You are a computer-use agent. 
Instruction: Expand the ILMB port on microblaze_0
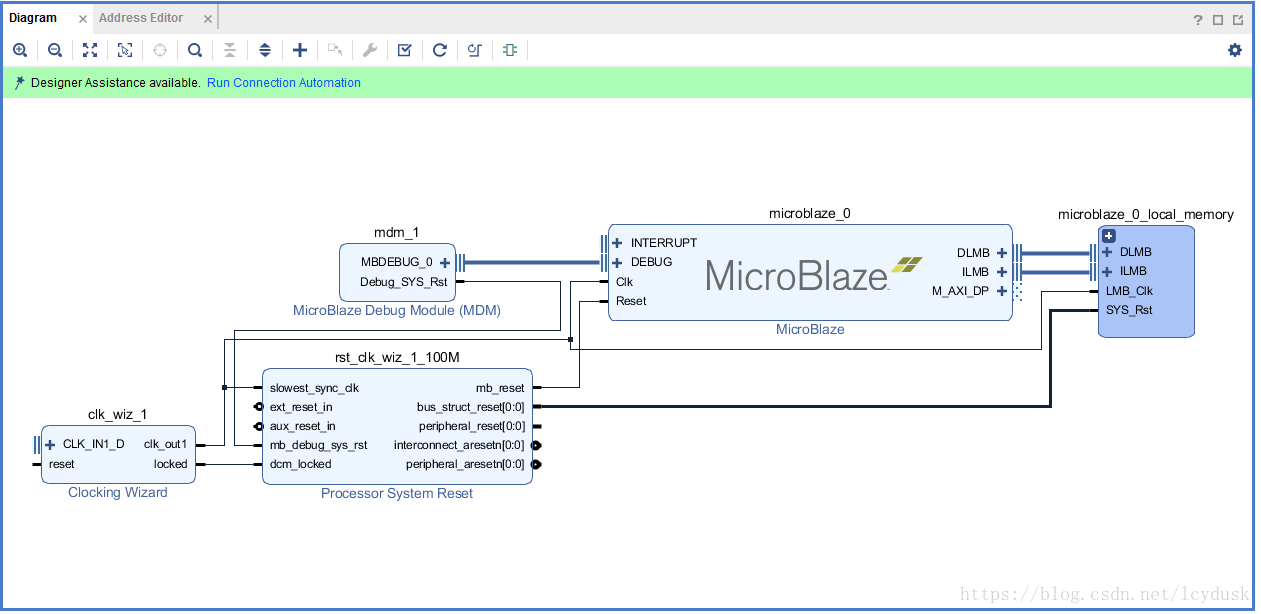point(1002,272)
